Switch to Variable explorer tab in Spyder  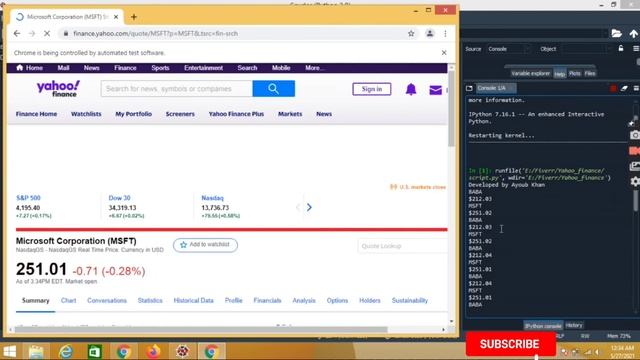point(530,73)
